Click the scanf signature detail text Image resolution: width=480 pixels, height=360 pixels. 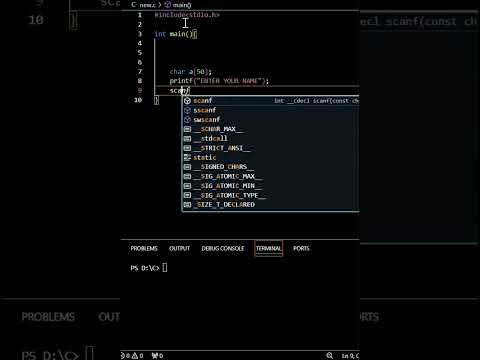316,101
